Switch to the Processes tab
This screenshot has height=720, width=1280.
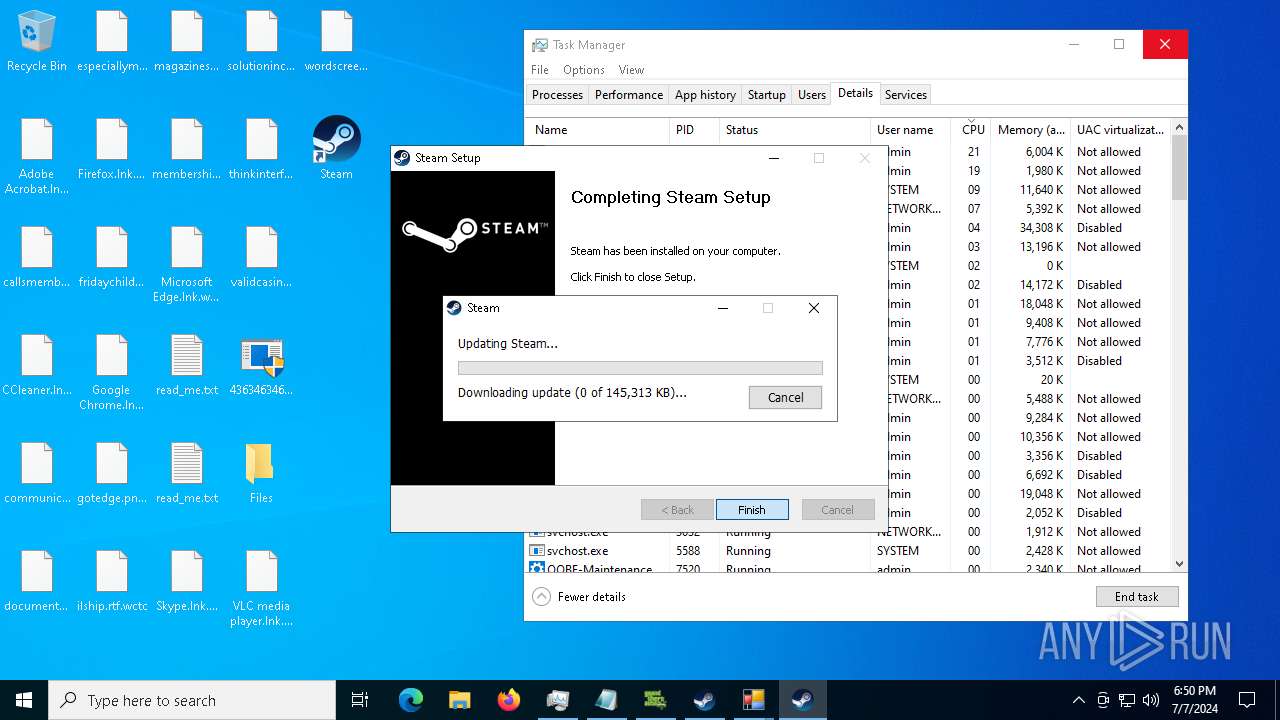557,95
